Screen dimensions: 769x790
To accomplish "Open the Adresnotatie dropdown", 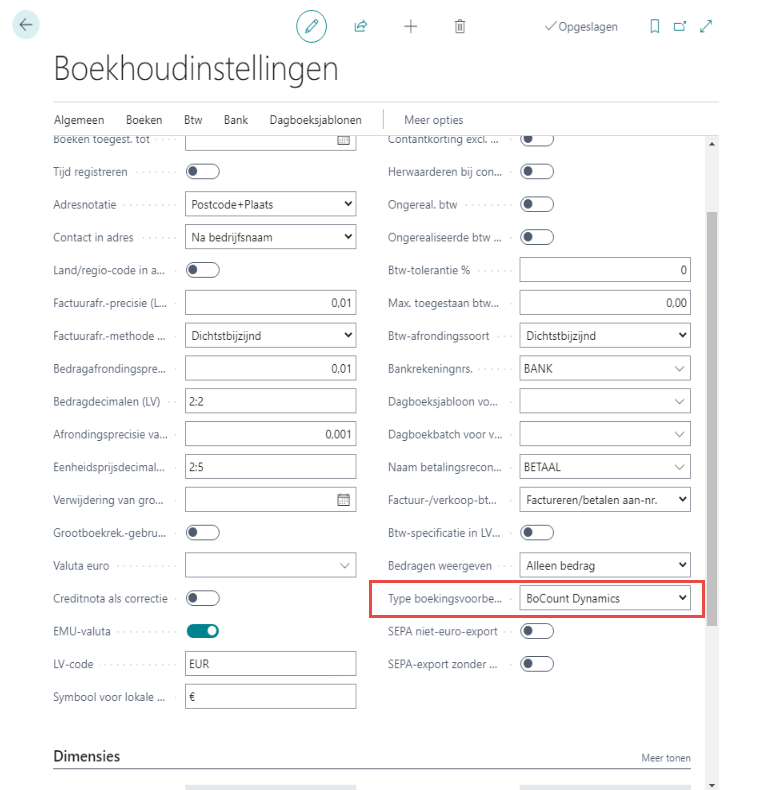I will pyautogui.click(x=271, y=204).
